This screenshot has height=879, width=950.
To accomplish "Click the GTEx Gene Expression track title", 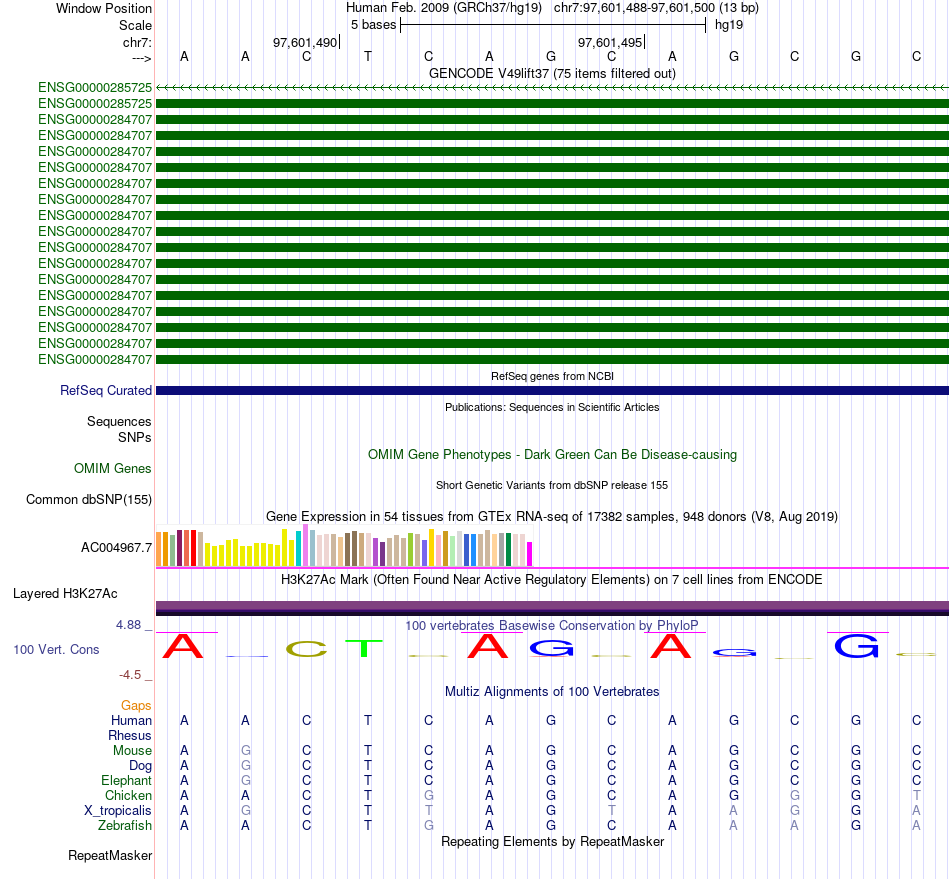I will 552,517.
